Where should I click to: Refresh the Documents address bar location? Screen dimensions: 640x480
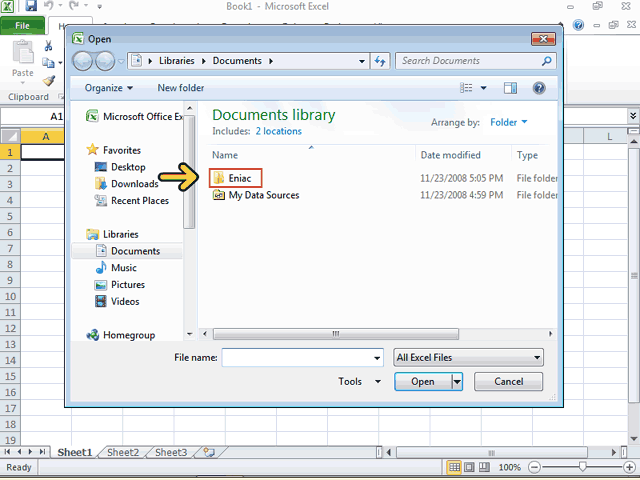[x=380, y=61]
